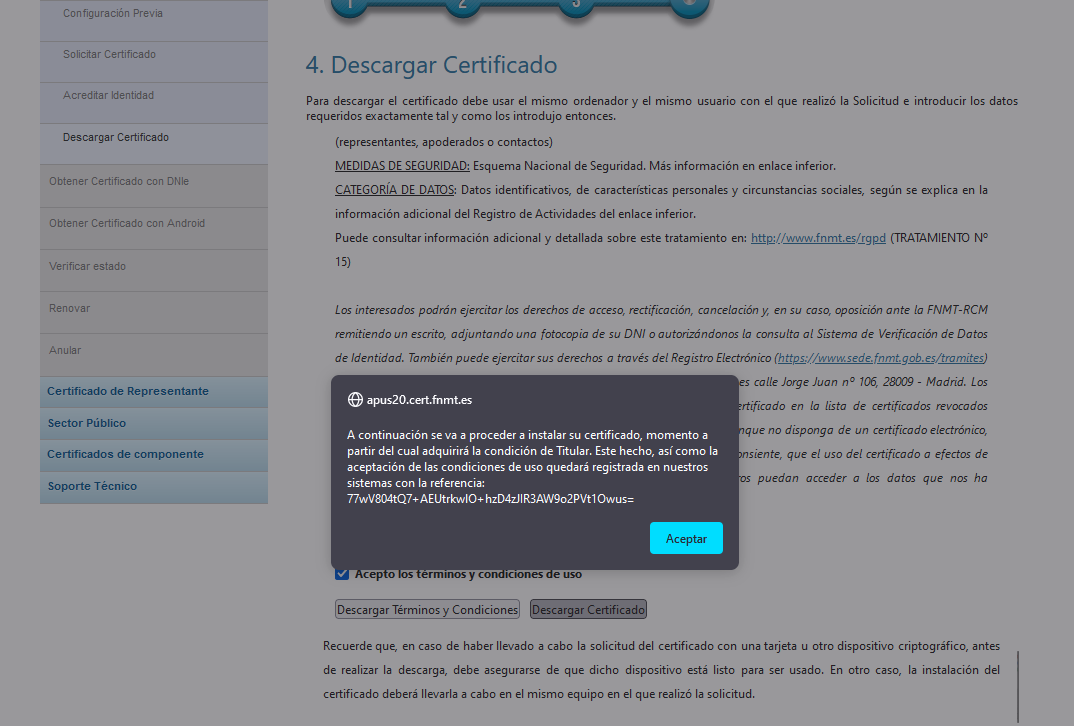The image size is (1074, 726).
Task: Click the step 2 circle indicator
Action: click(462, 5)
